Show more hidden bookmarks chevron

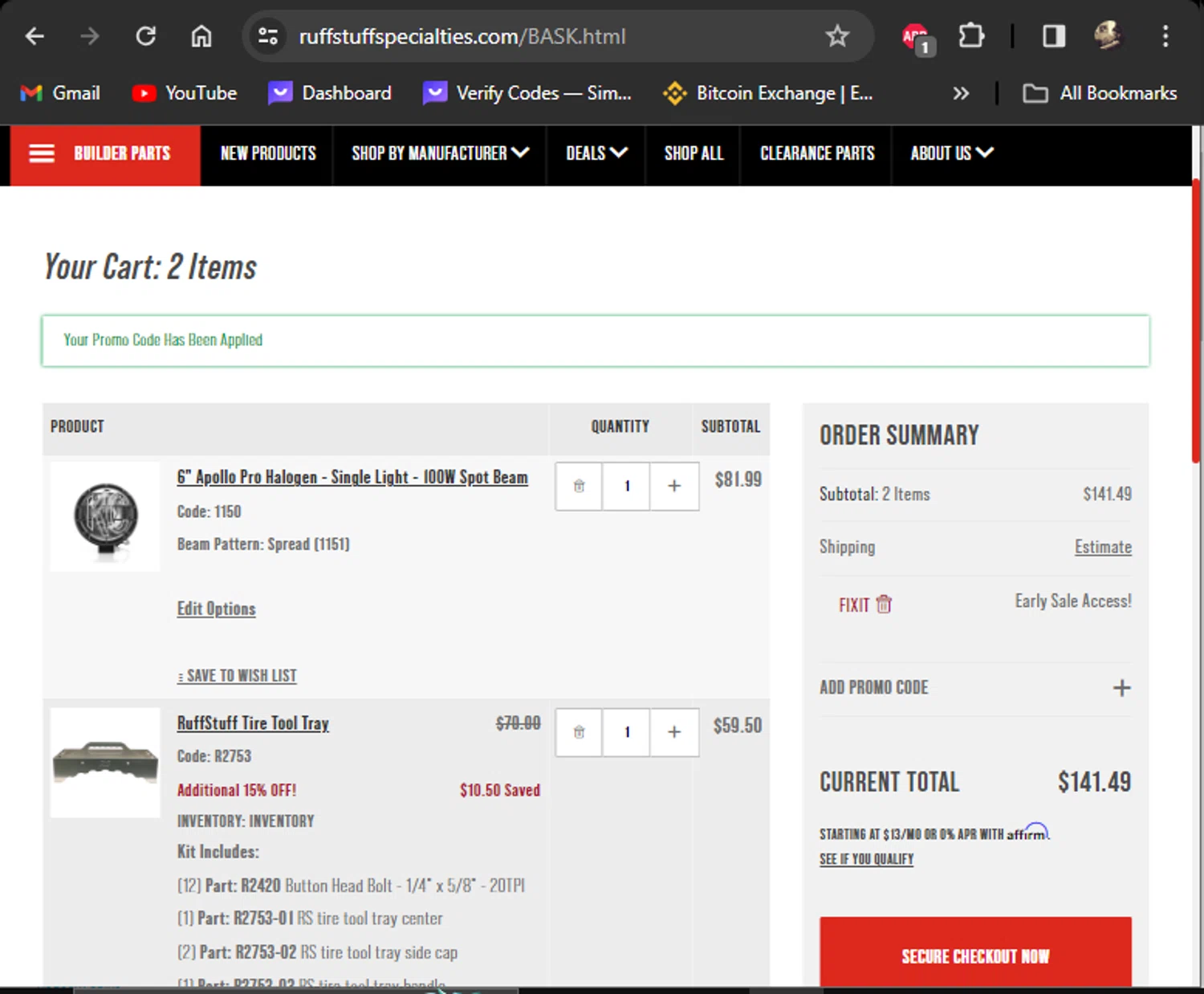[x=961, y=93]
